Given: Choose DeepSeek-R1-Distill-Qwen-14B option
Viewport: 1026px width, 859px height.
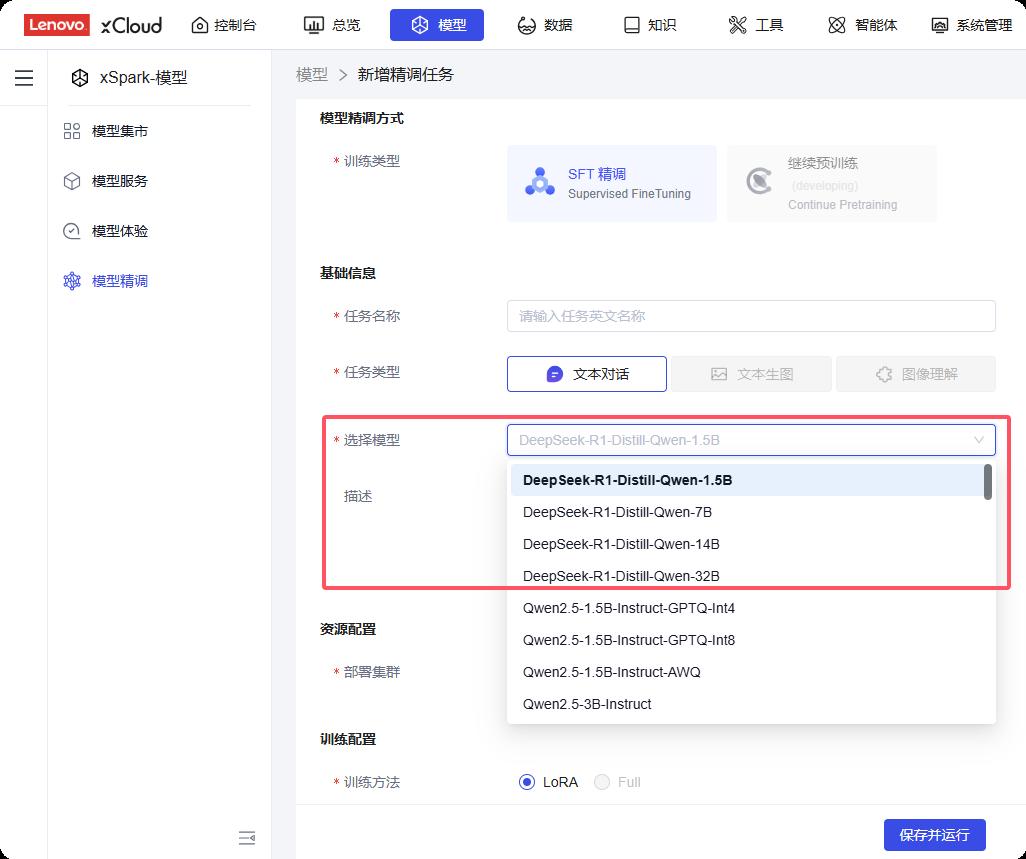Looking at the screenshot, I should (x=747, y=544).
